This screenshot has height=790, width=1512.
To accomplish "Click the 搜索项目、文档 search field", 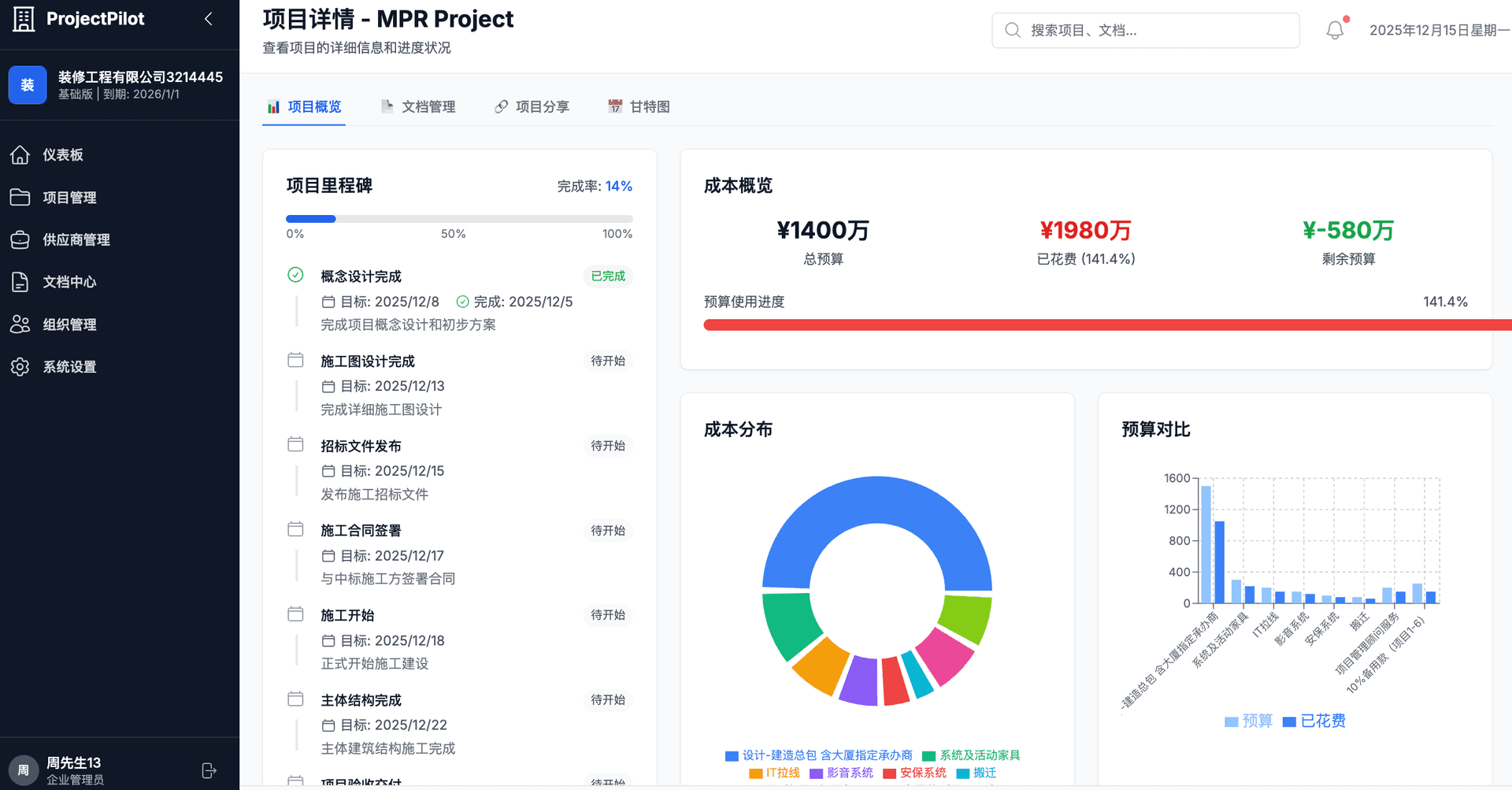I will tap(1146, 30).
